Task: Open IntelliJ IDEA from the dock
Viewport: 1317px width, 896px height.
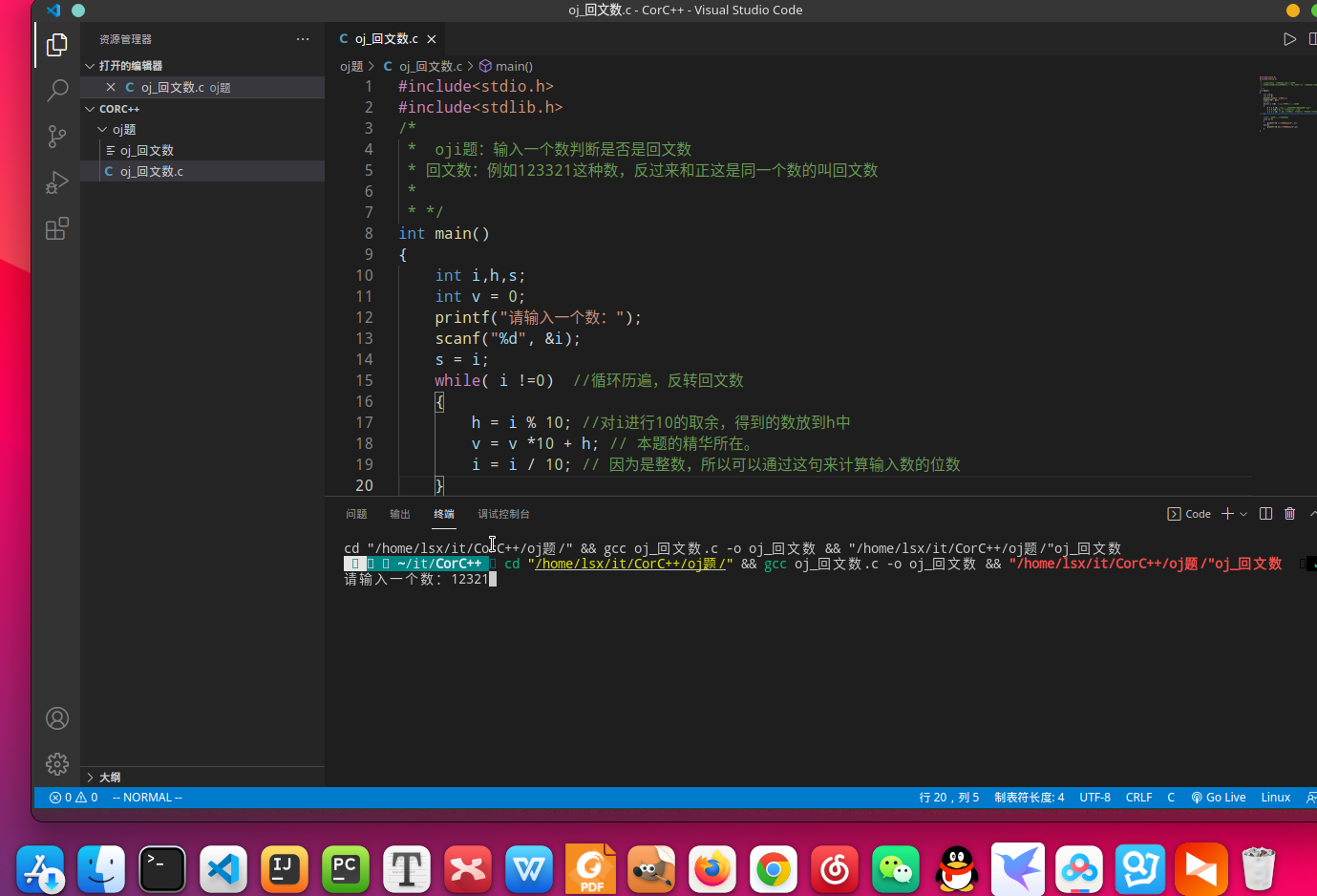Action: click(x=285, y=869)
